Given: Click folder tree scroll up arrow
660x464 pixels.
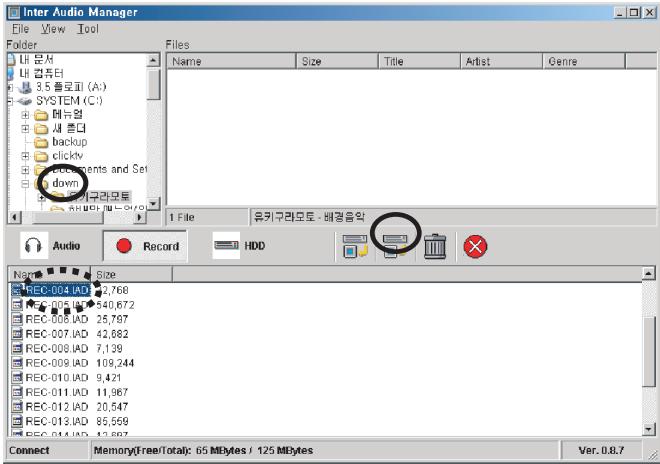Looking at the screenshot, I should point(154,60).
